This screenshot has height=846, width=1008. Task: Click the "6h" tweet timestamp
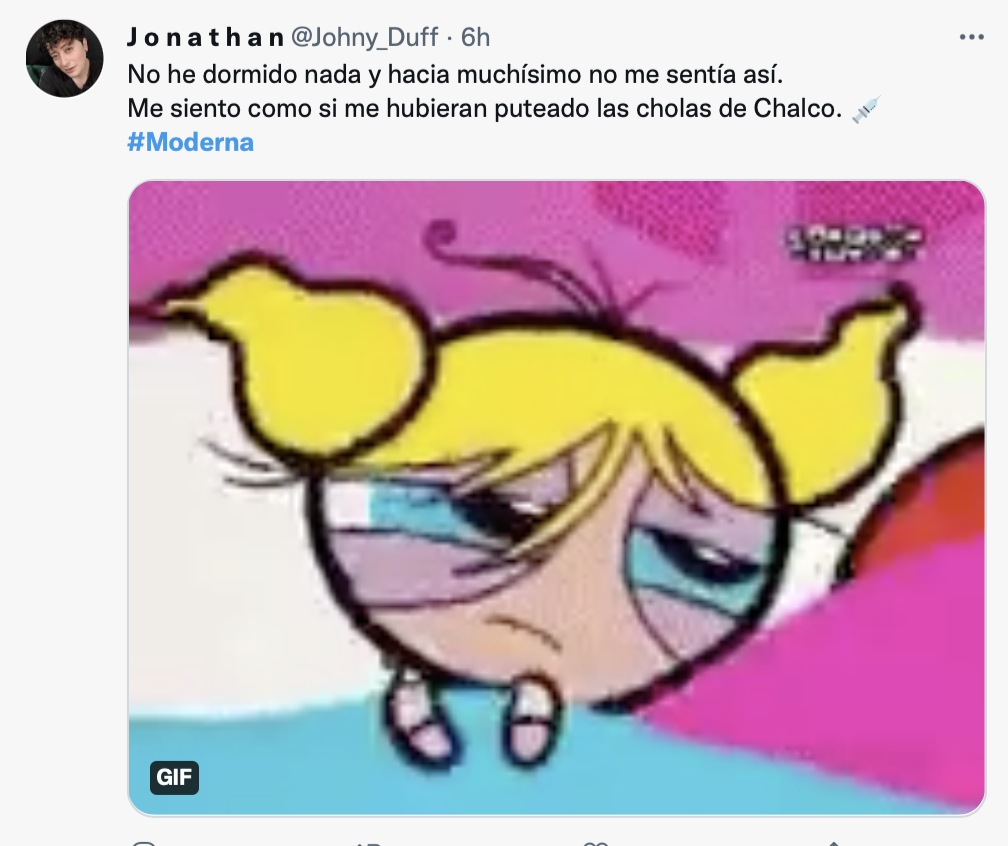(475, 37)
